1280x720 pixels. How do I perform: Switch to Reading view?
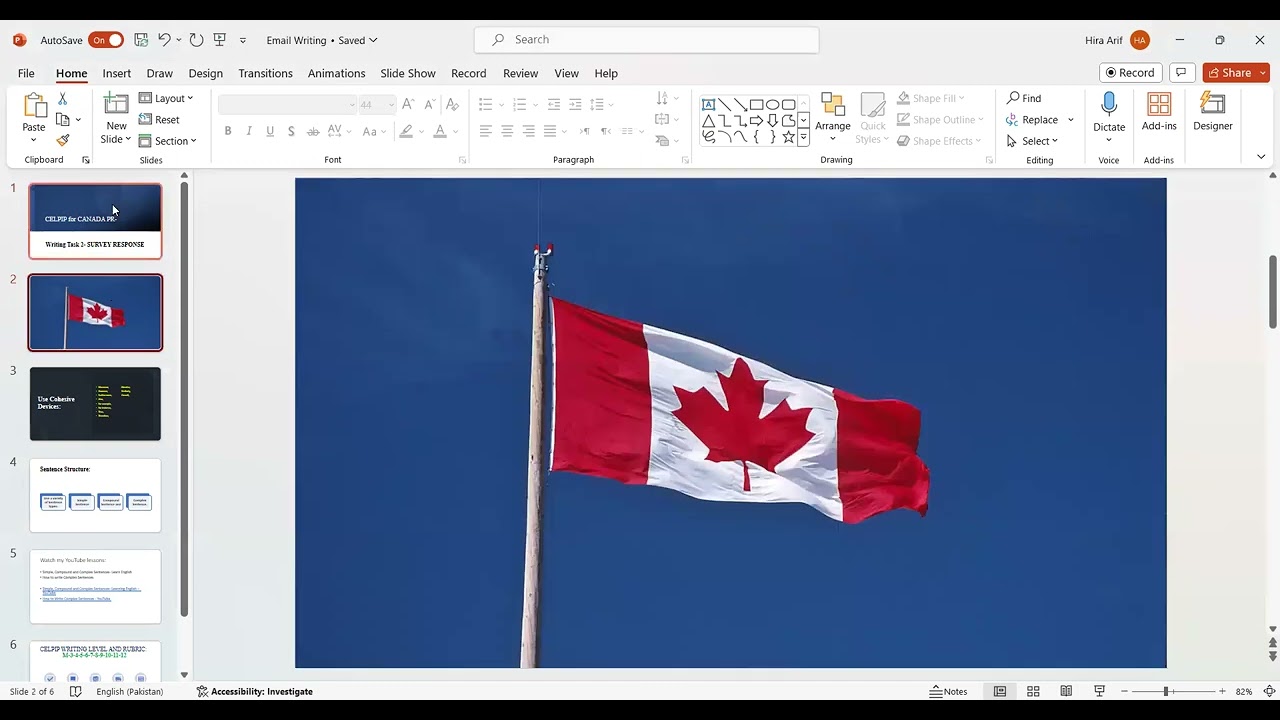(x=1066, y=691)
